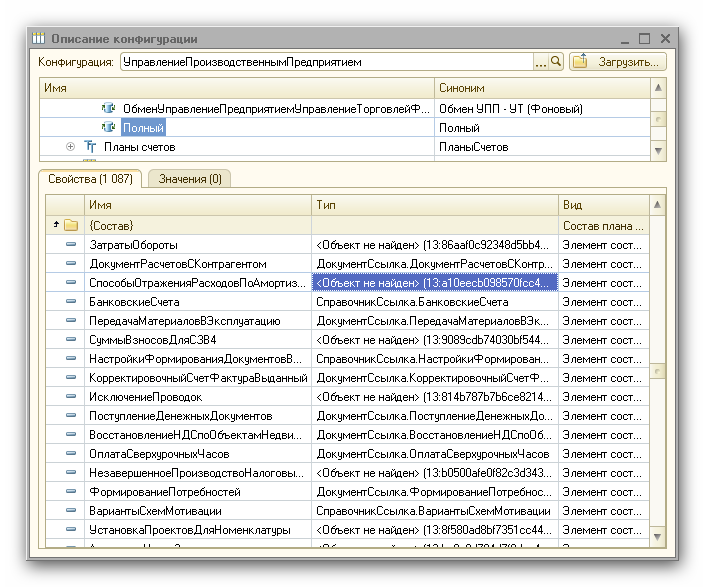Click the magnifier search icon next to configuration
705x587 pixels.
pos(556,62)
